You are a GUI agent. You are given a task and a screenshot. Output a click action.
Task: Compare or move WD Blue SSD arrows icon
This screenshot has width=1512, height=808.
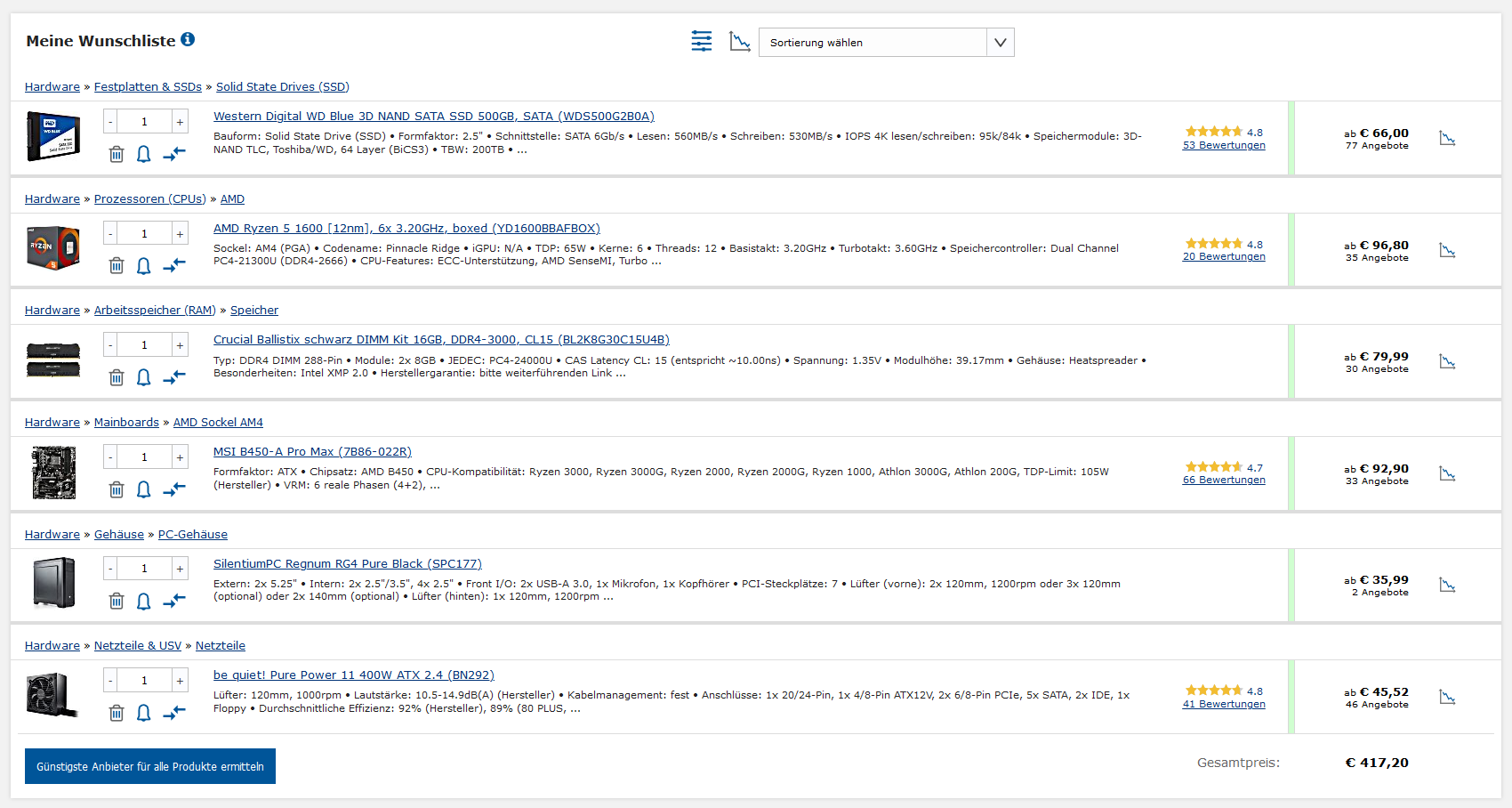click(174, 154)
